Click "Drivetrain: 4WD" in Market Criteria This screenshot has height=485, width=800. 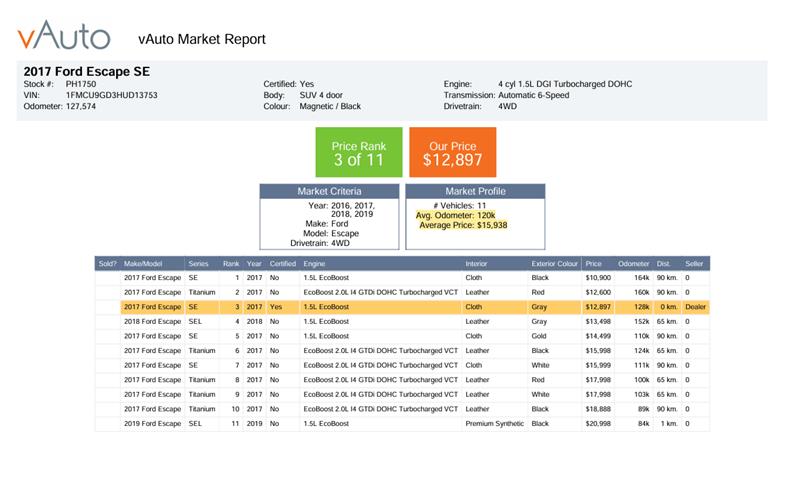click(x=320, y=243)
